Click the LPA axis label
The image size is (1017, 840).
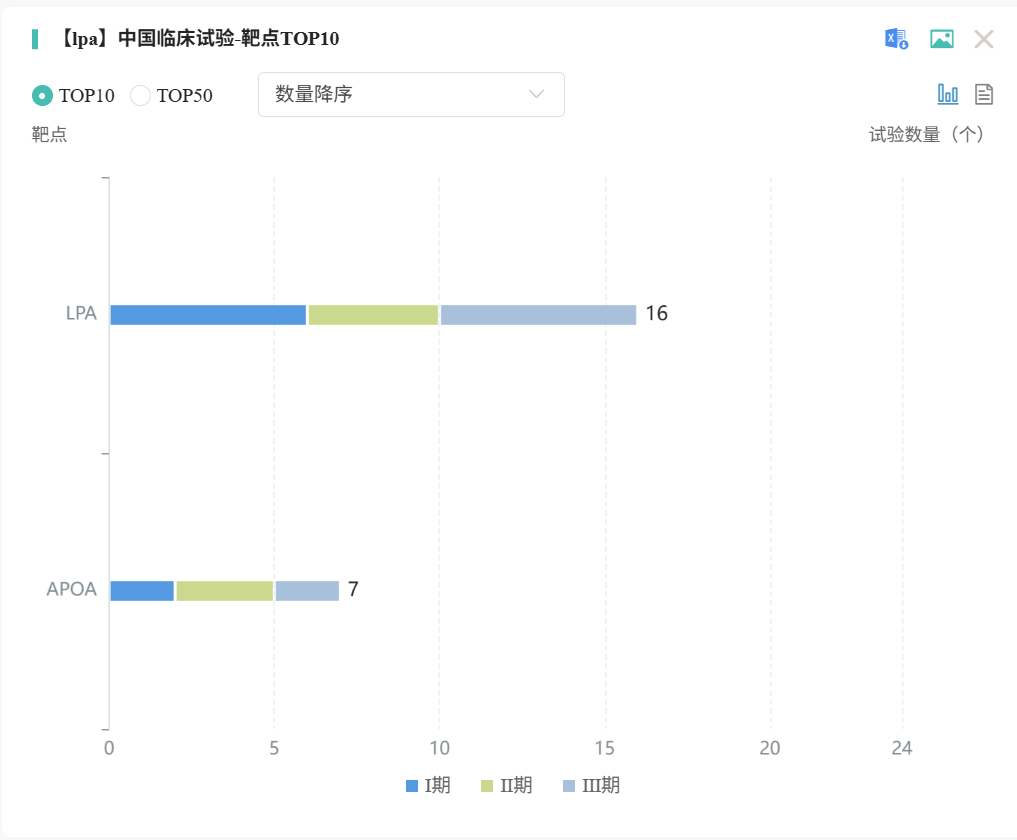point(81,314)
